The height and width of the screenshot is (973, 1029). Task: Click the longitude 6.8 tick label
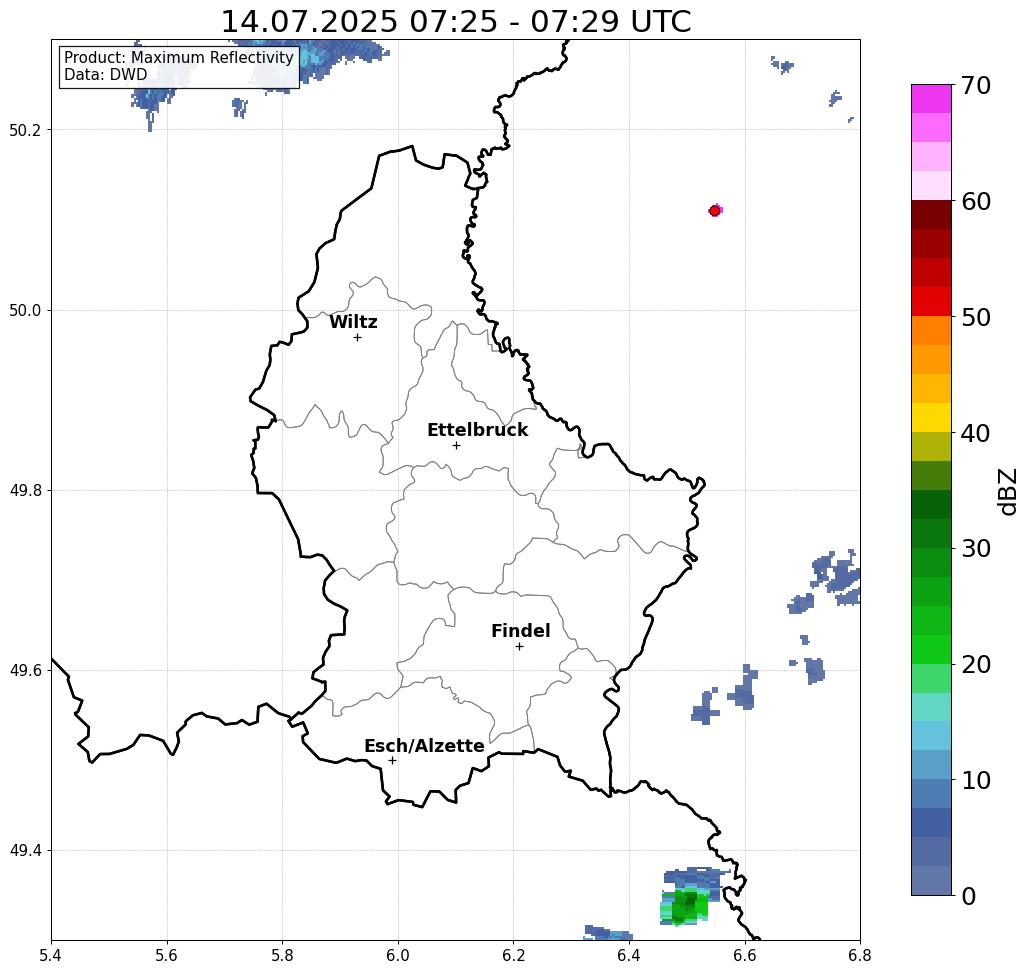[x=860, y=955]
